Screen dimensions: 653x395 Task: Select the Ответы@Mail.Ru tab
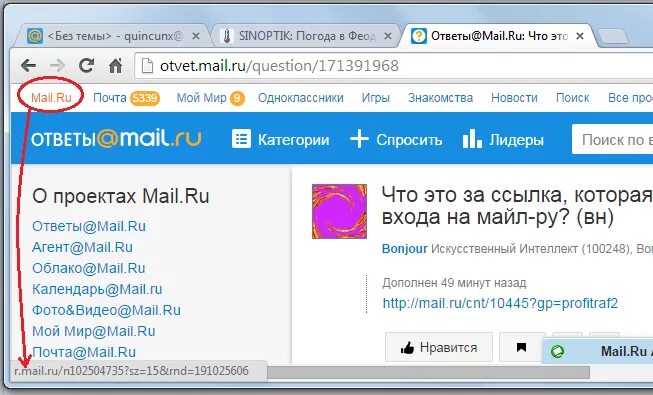(x=498, y=36)
